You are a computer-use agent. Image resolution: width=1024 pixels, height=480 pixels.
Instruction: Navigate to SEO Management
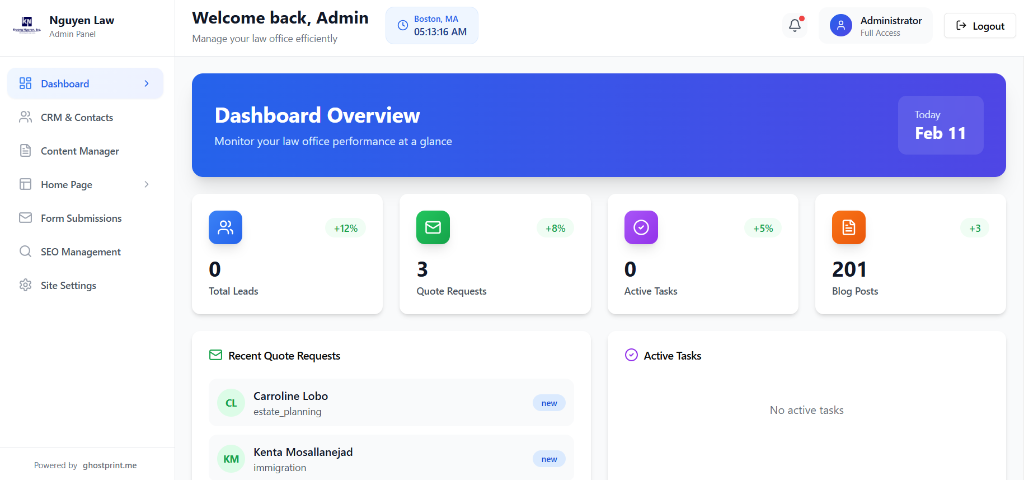click(x=86, y=251)
